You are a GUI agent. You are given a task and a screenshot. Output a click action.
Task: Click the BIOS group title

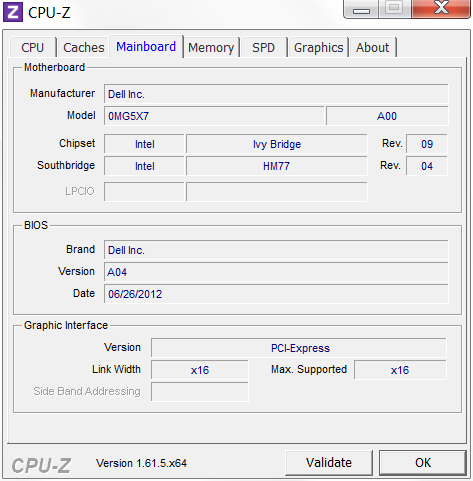coord(36,225)
